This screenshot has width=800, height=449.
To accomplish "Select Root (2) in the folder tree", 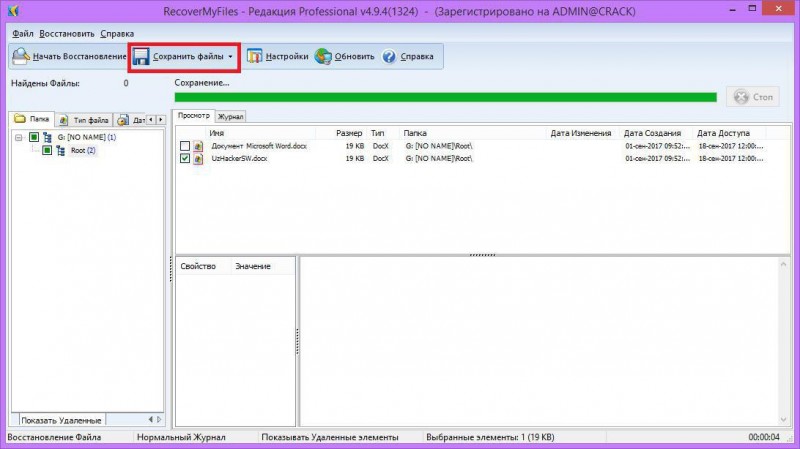I will pos(83,150).
